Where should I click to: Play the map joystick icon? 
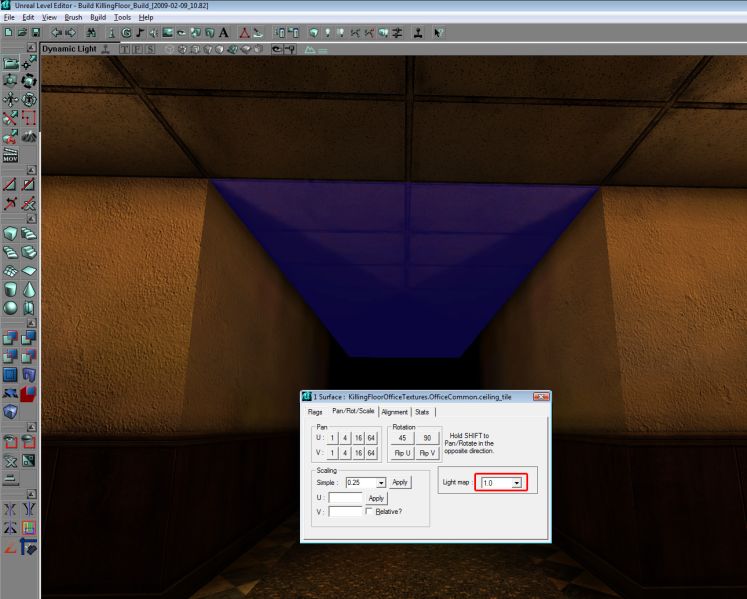pos(418,32)
